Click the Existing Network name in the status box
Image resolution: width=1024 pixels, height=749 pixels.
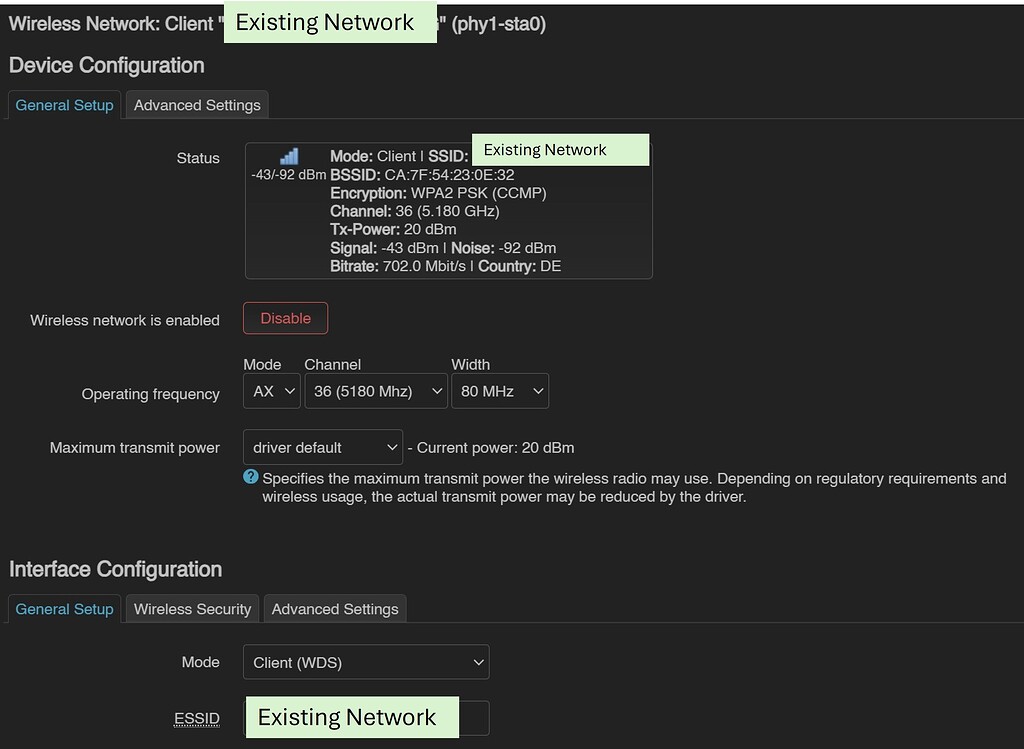(560, 150)
